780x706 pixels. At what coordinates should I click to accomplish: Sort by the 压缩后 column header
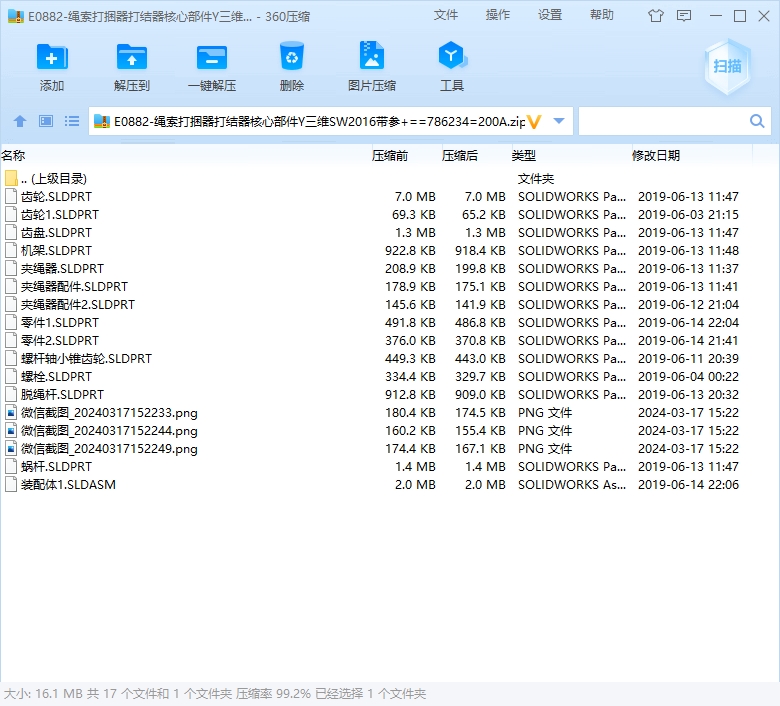point(460,156)
